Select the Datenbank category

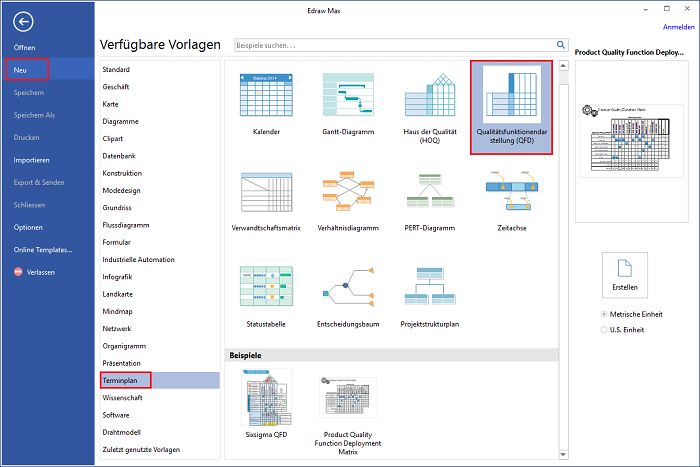119,156
